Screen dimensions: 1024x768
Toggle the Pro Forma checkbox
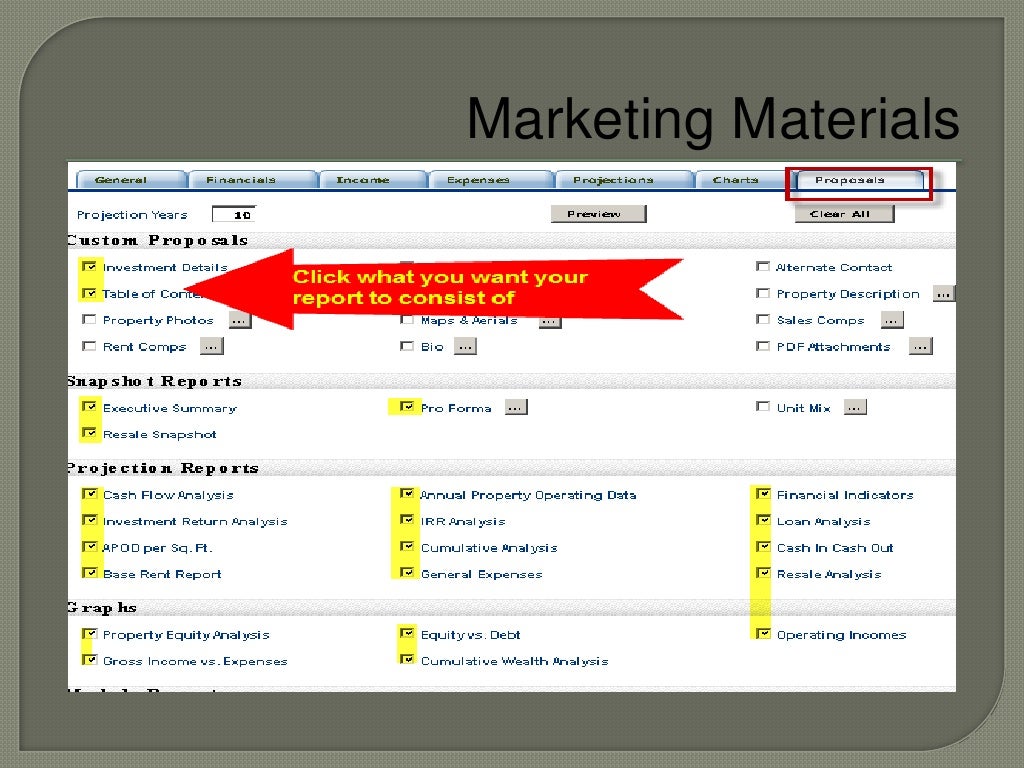(407, 407)
